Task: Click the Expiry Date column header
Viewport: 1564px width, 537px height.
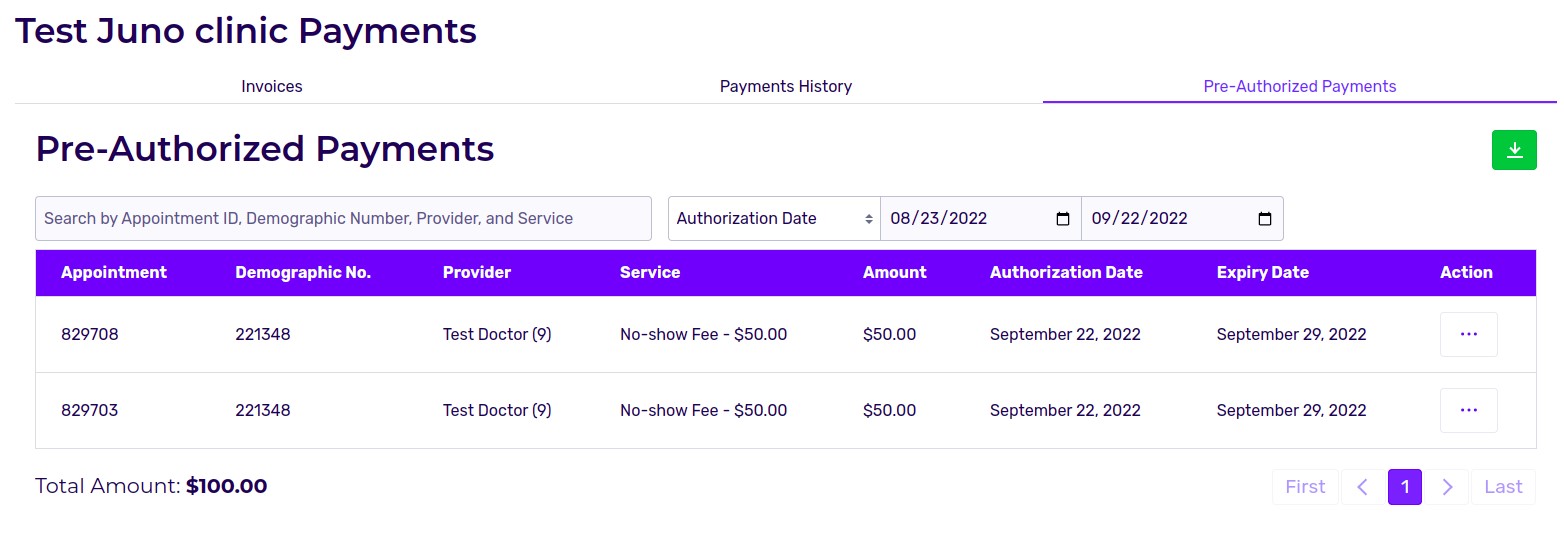Action: click(x=1262, y=273)
